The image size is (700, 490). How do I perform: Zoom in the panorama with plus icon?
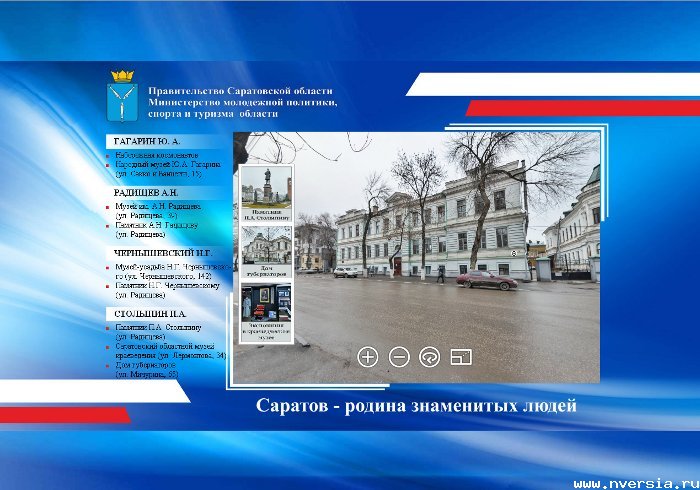(368, 357)
